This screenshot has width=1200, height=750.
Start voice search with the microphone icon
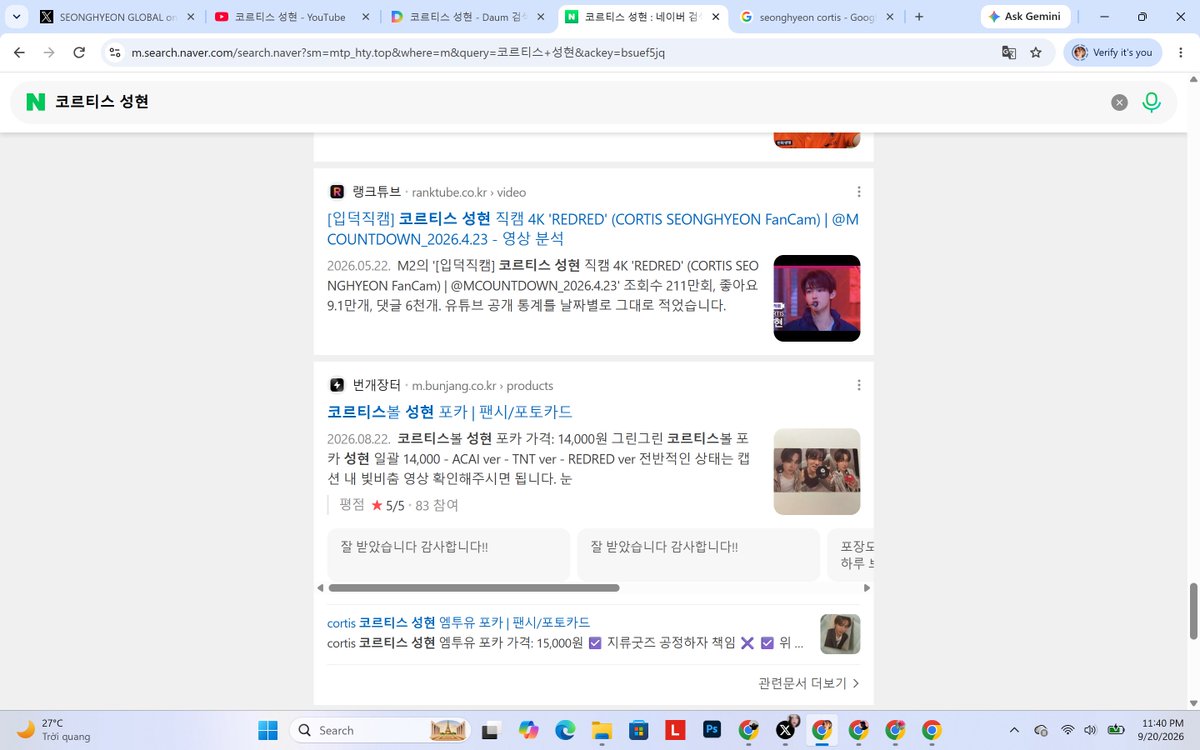[x=1151, y=102]
